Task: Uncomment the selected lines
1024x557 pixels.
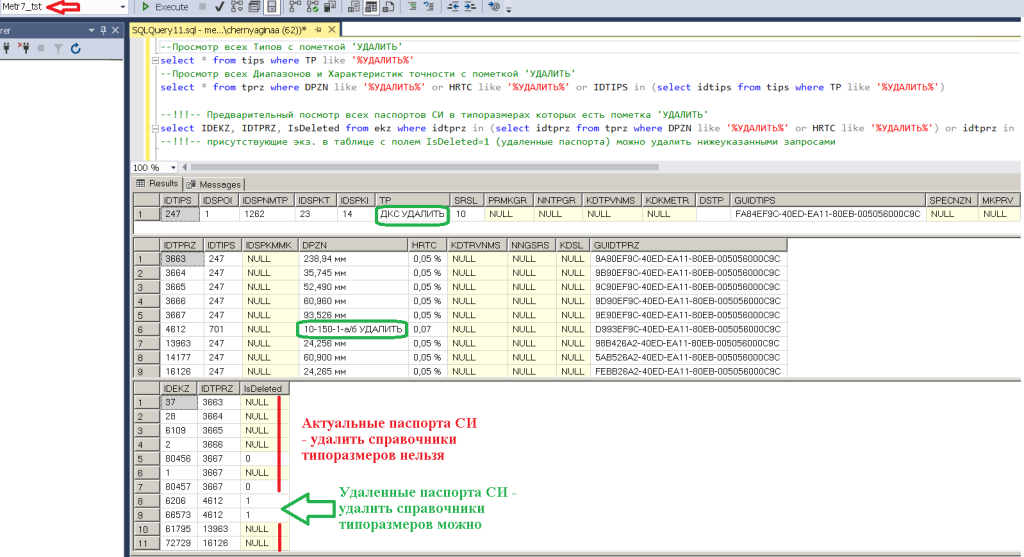Action: [429, 7]
